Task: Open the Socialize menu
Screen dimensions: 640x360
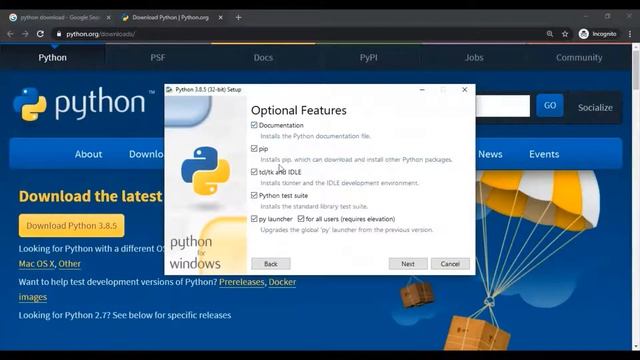Action: [595, 107]
